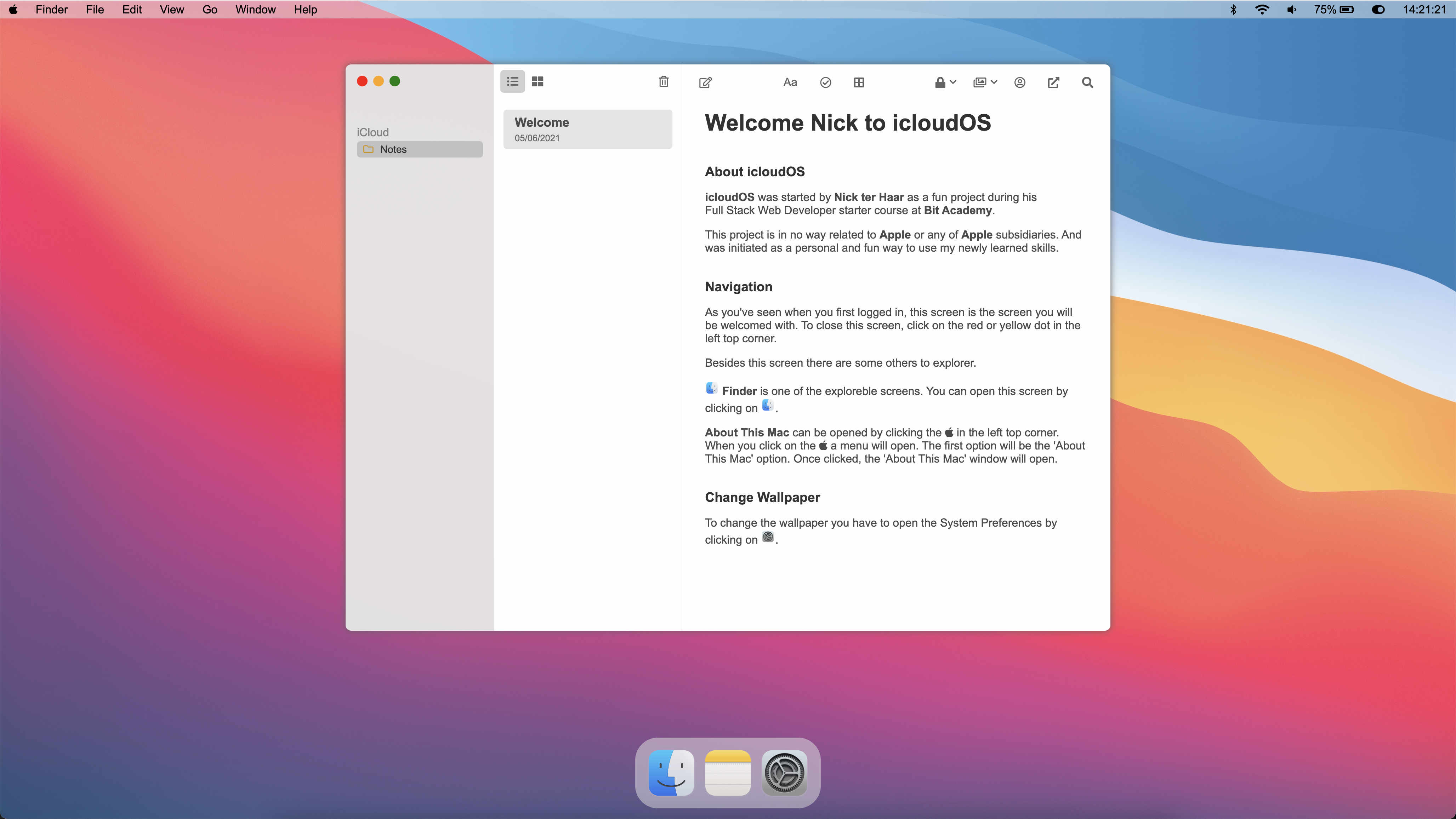The image size is (1456, 819).
Task: Click the search magnifier icon
Action: [1087, 82]
